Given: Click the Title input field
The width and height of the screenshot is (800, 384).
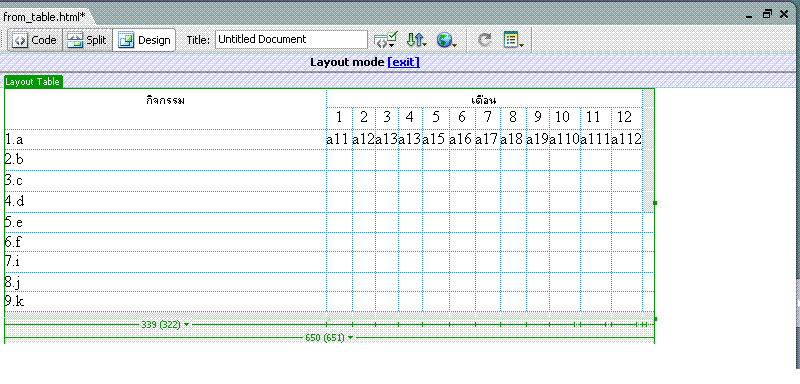Looking at the screenshot, I should point(291,40).
